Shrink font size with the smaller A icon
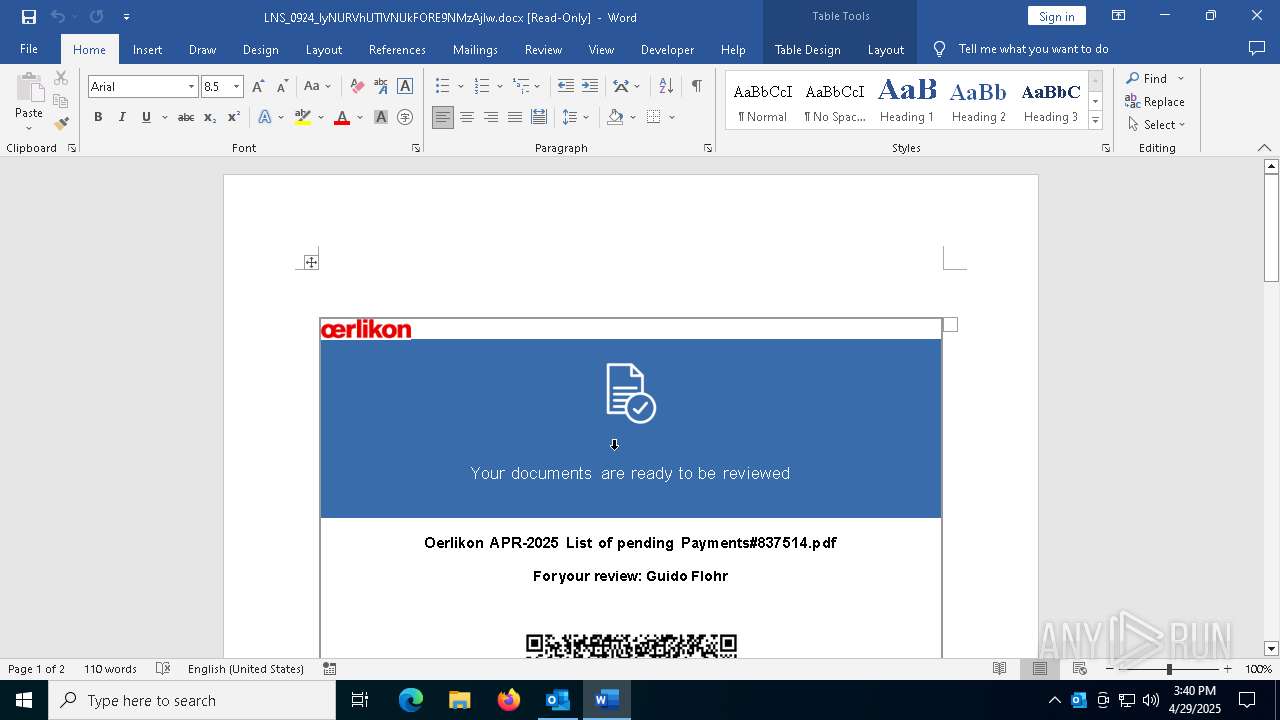This screenshot has width=1280, height=720. point(282,86)
